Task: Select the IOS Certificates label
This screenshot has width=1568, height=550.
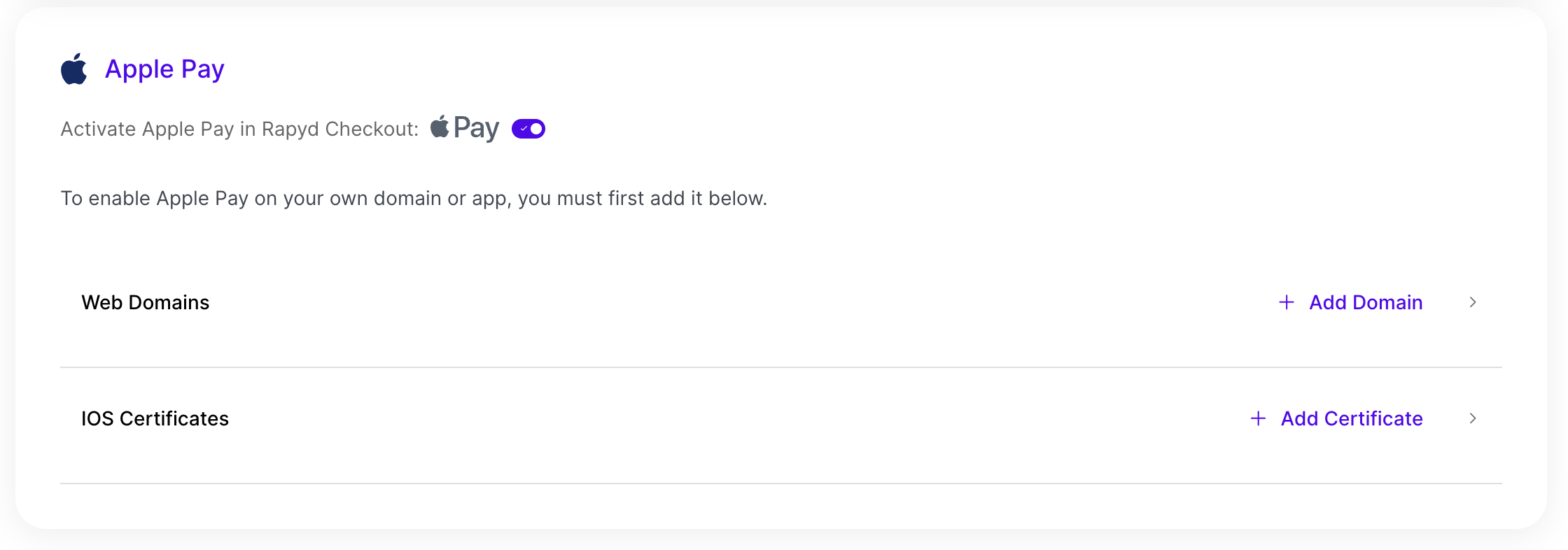Action: 155,418
